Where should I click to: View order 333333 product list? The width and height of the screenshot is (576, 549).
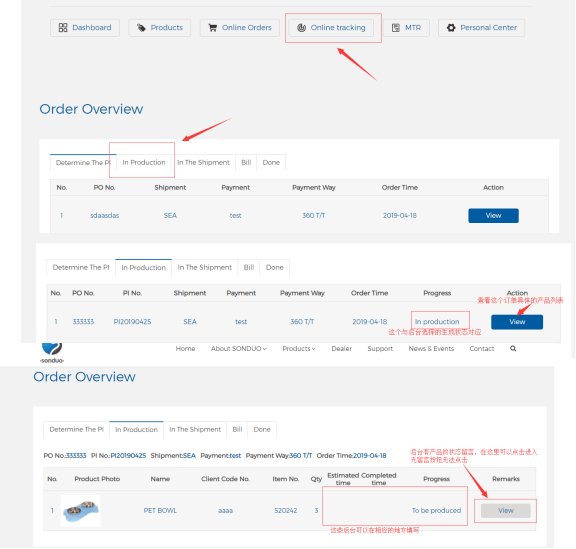point(516,322)
